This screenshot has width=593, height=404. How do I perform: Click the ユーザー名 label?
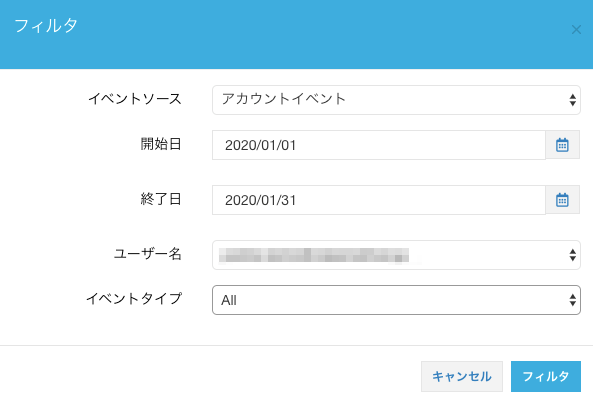pos(148,254)
